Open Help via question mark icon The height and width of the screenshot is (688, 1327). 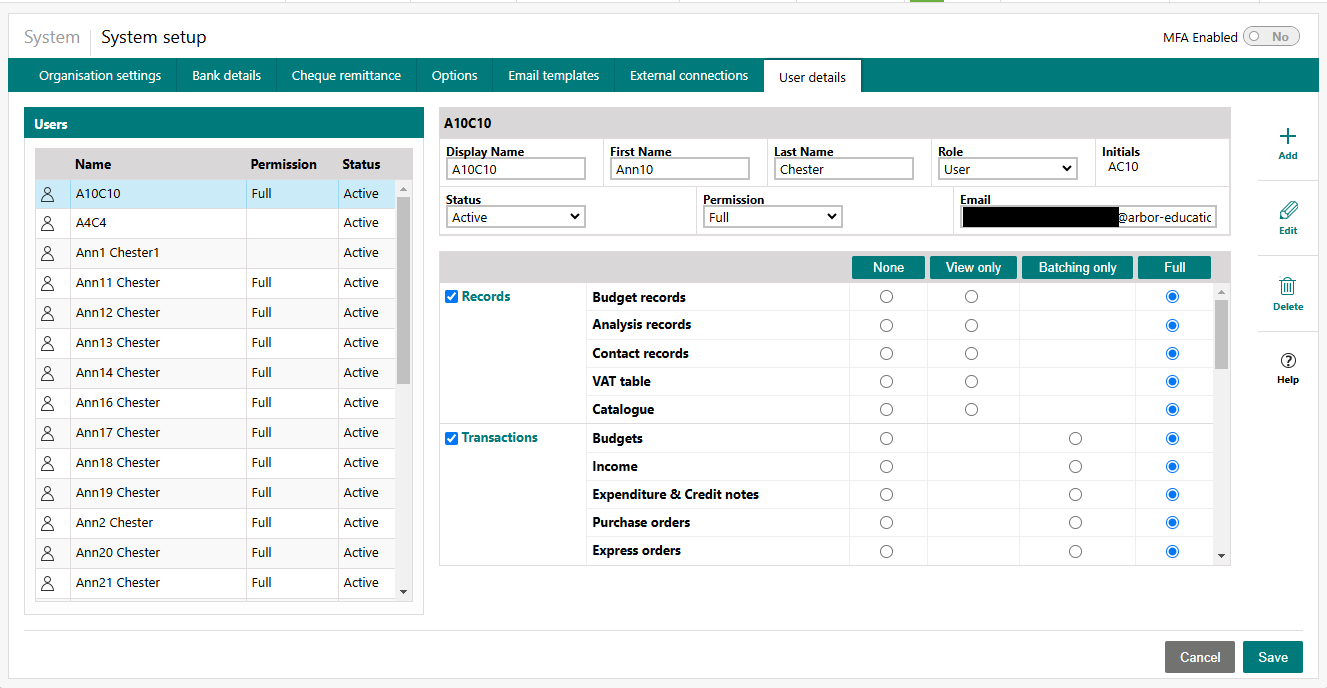coord(1288,361)
